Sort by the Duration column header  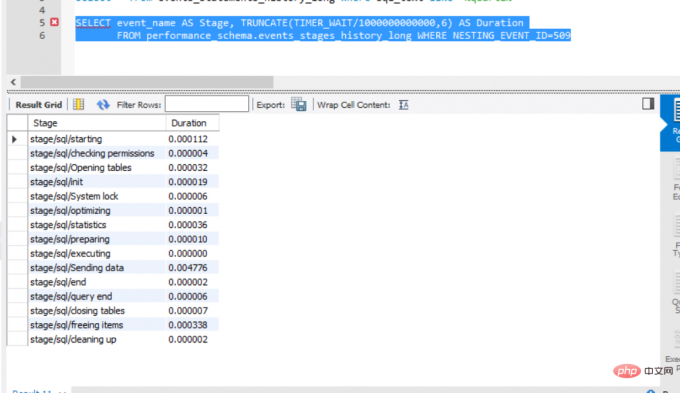click(x=192, y=123)
